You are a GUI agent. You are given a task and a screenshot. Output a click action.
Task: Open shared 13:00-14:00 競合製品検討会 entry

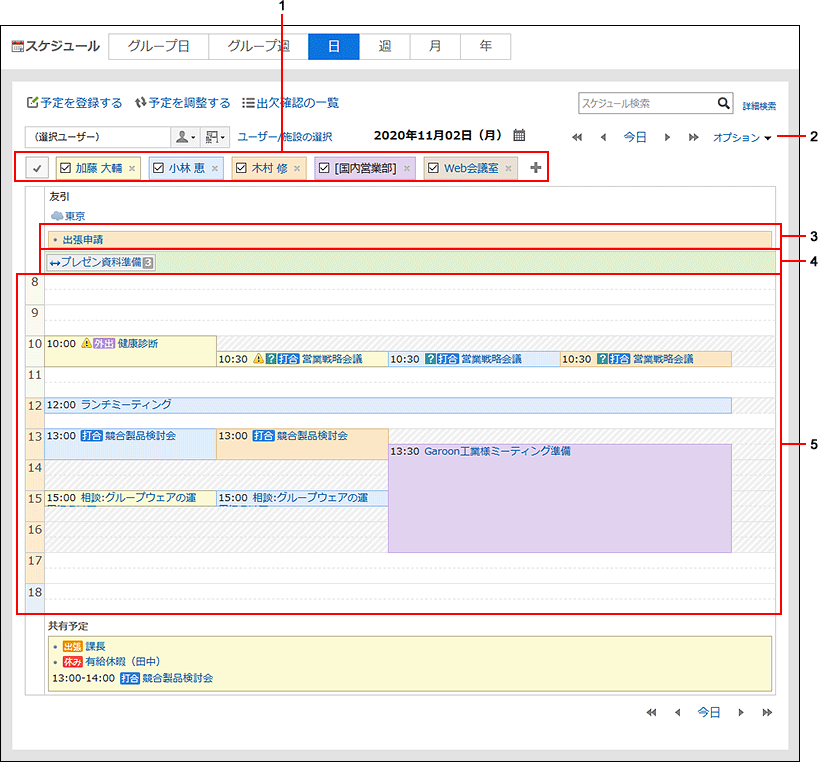[x=177, y=678]
